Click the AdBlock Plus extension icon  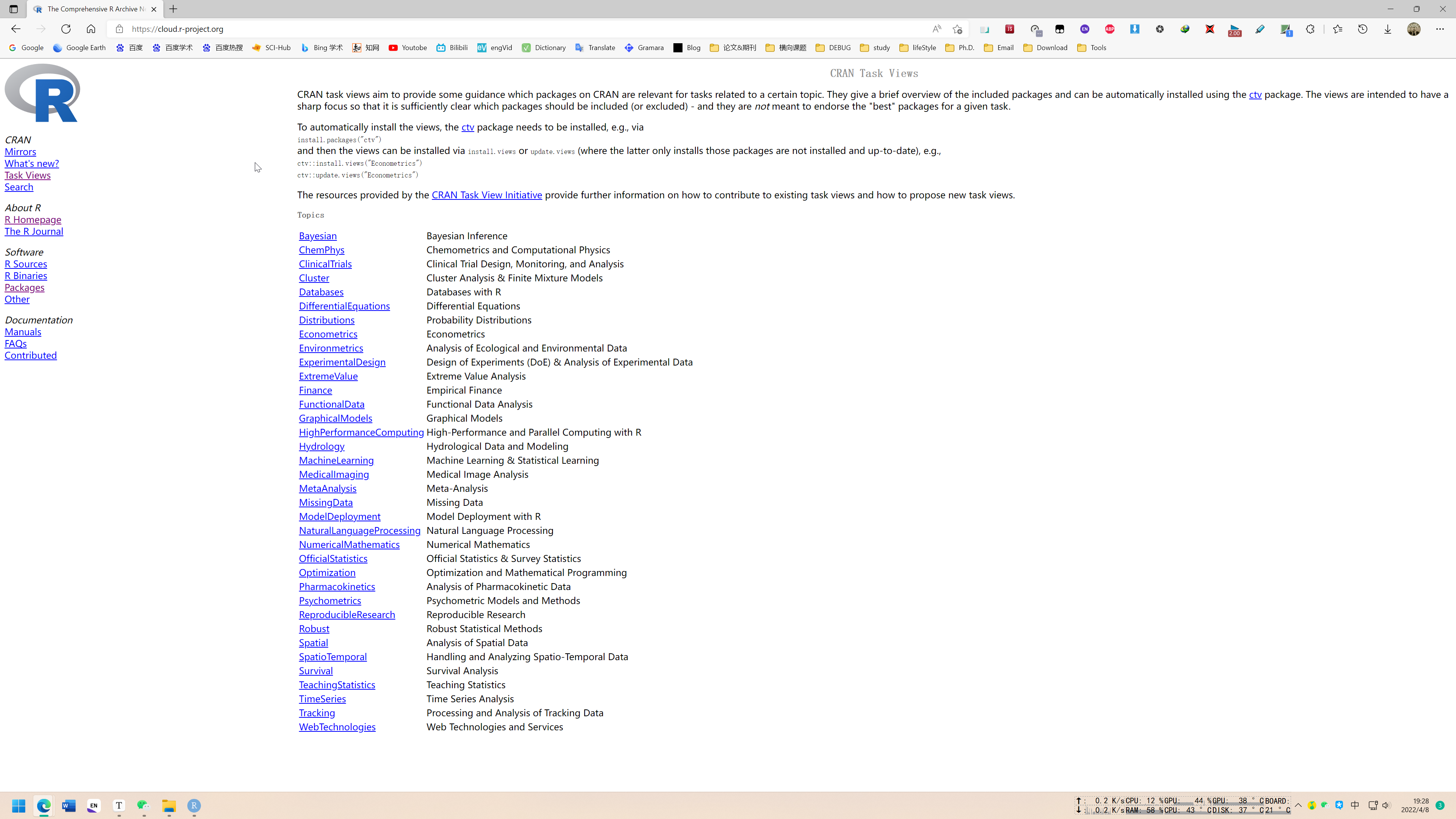point(1109,29)
